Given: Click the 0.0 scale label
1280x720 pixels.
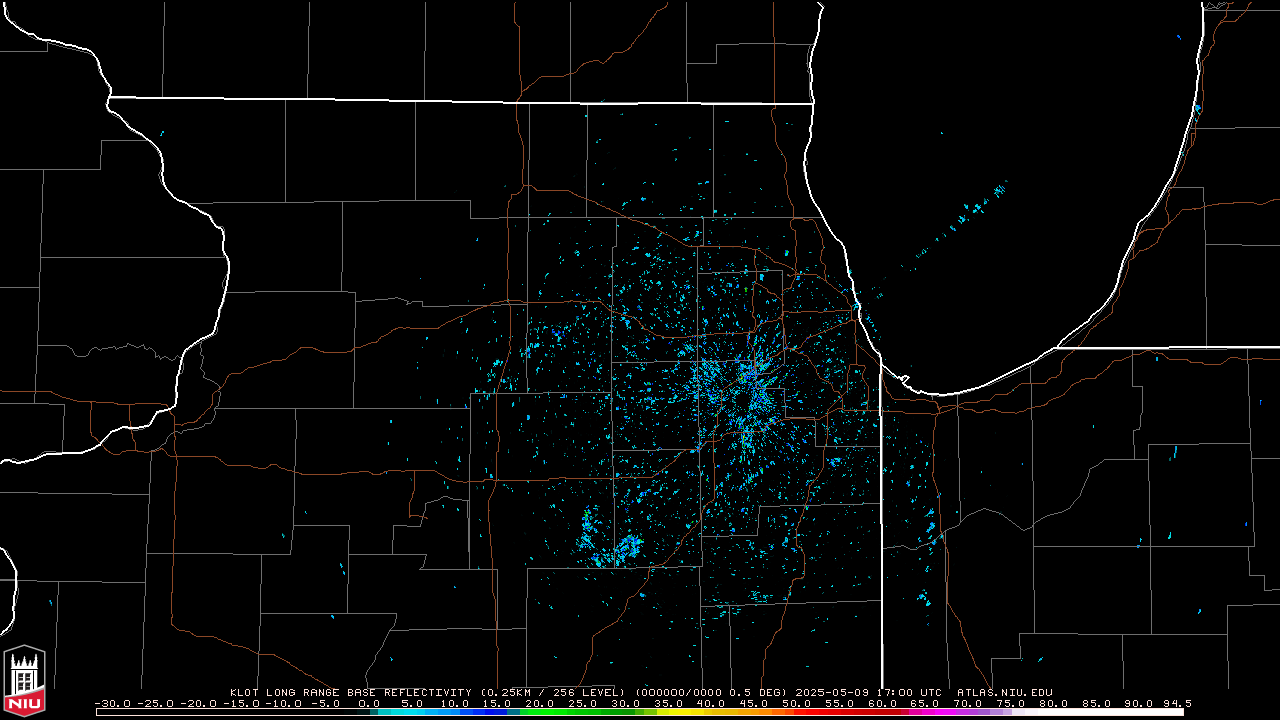Looking at the screenshot, I should [x=369, y=703].
